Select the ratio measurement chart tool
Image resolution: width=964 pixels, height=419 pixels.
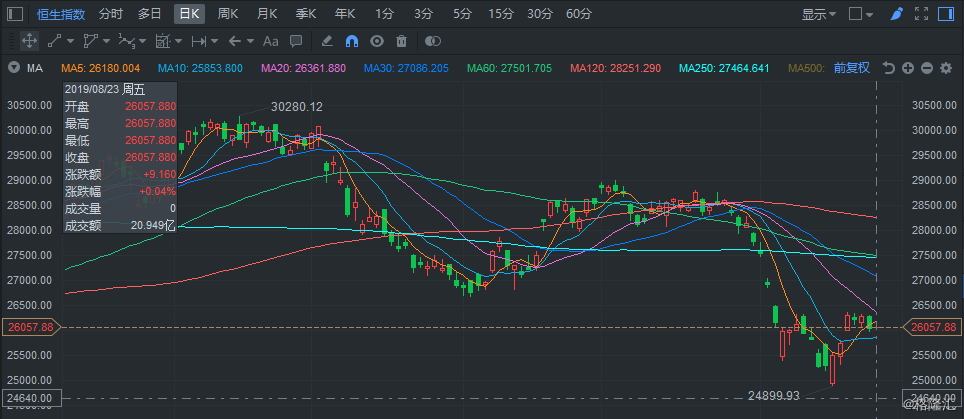[163, 41]
